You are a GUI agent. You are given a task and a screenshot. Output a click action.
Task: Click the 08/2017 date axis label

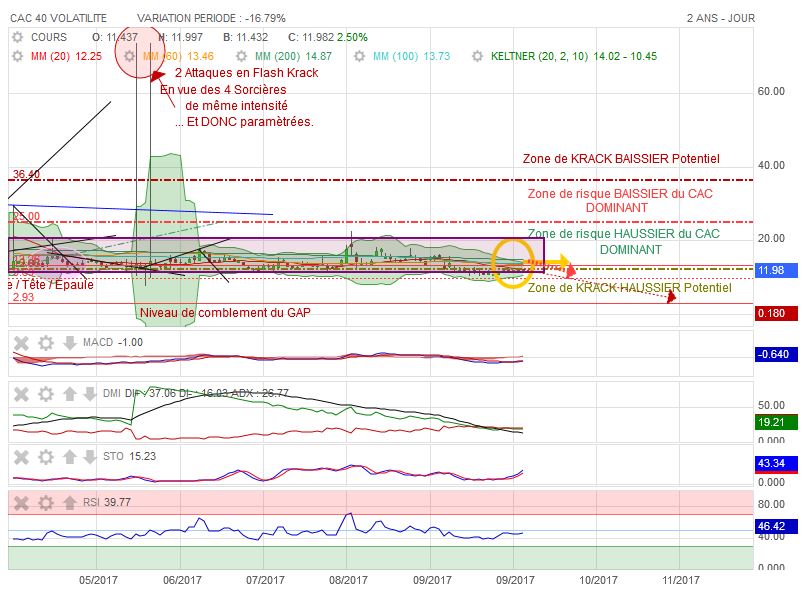[x=348, y=580]
